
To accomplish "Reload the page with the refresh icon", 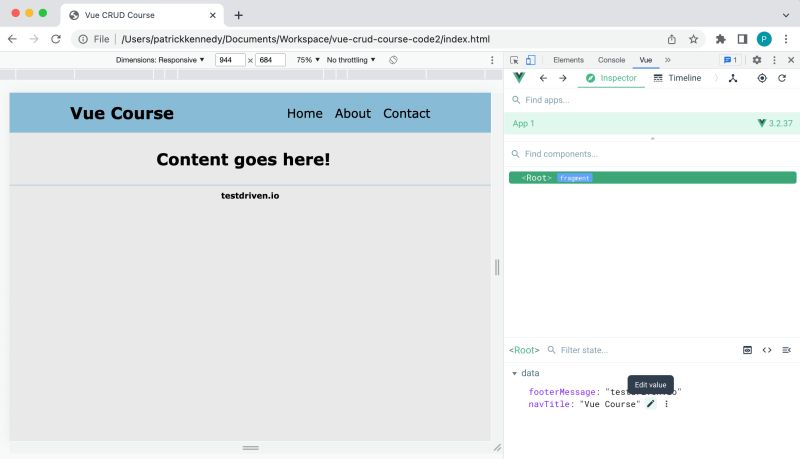I will (x=56, y=39).
